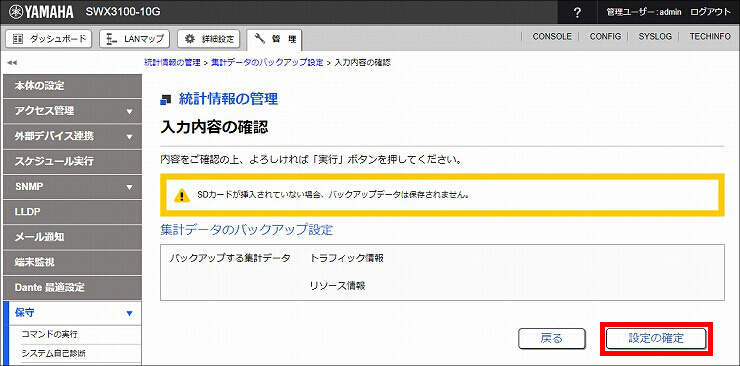The height and width of the screenshot is (366, 740).
Task: Click the バックアップする集計データ label
Action: click(x=230, y=258)
